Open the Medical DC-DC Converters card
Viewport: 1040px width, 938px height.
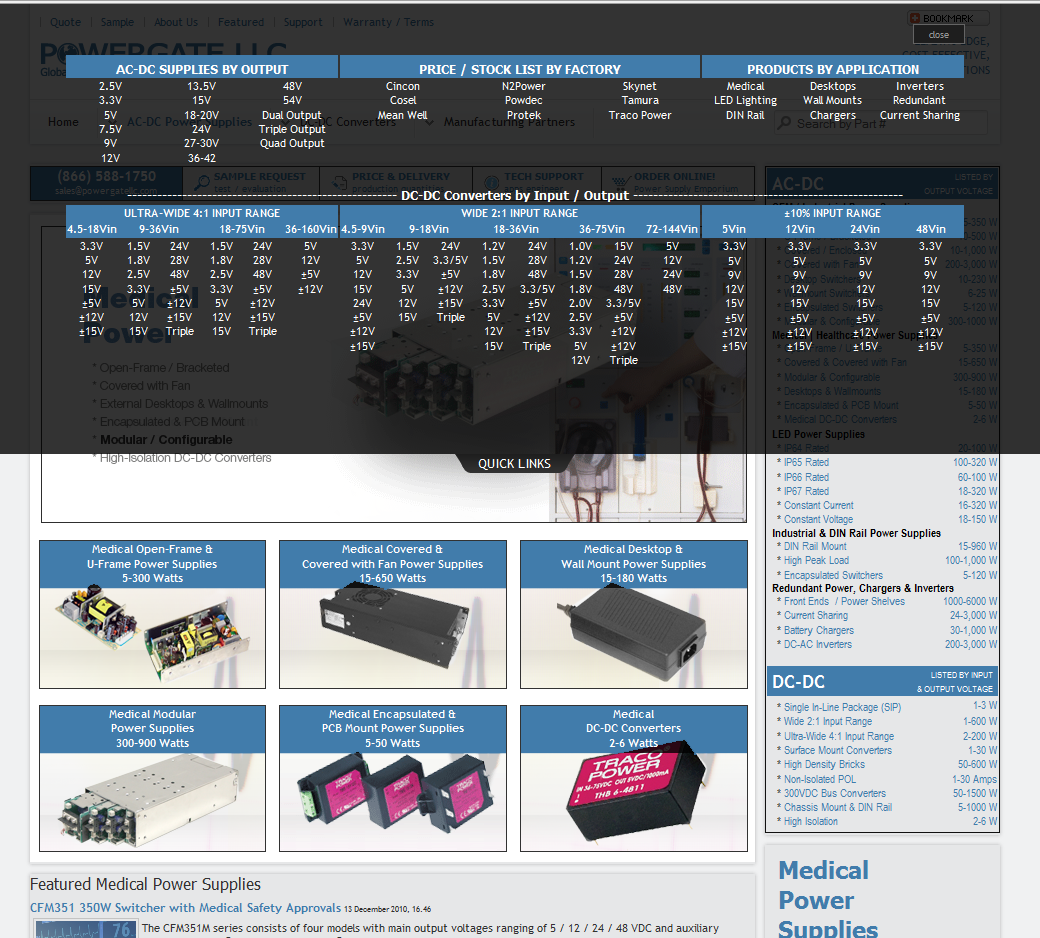coord(633,778)
